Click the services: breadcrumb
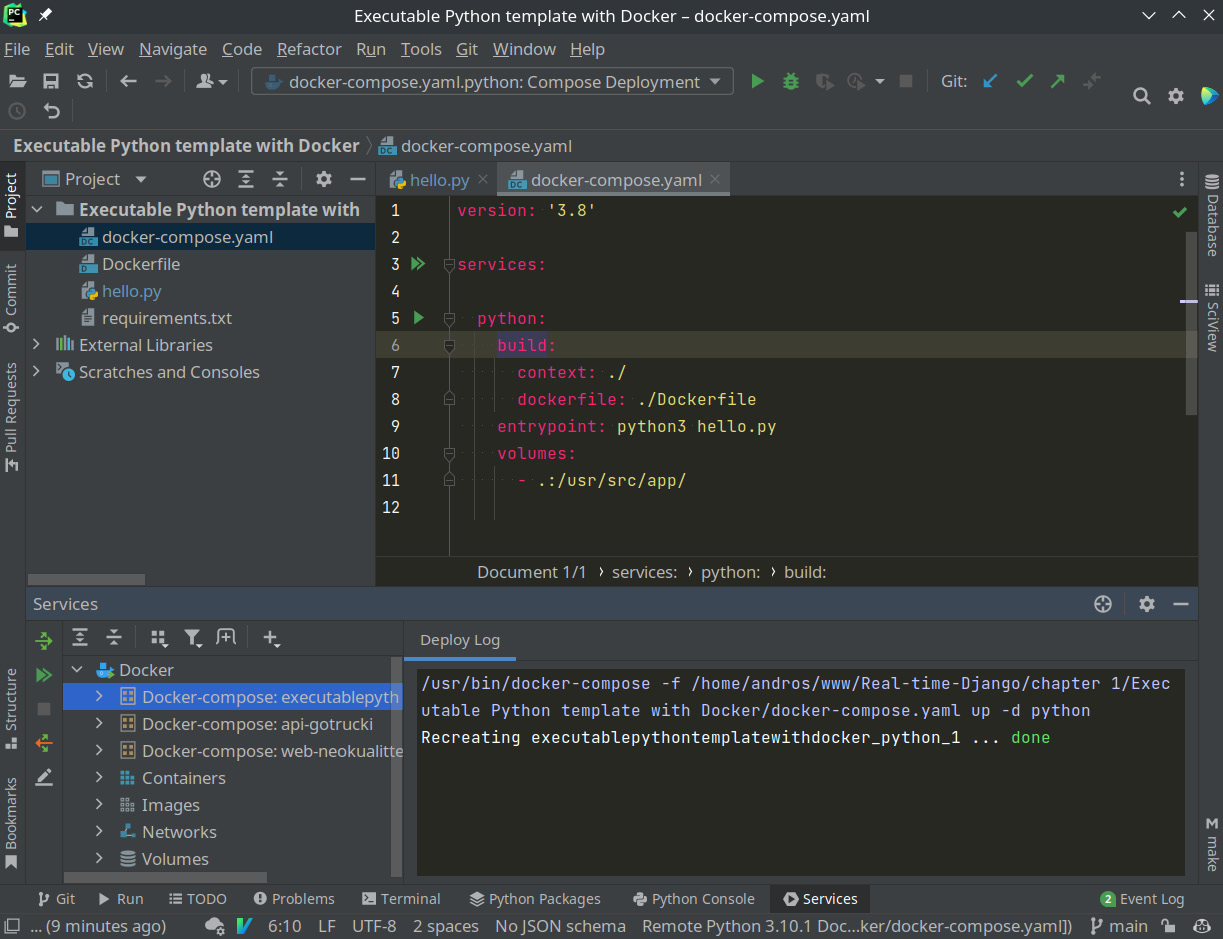The height and width of the screenshot is (939, 1223). (645, 572)
